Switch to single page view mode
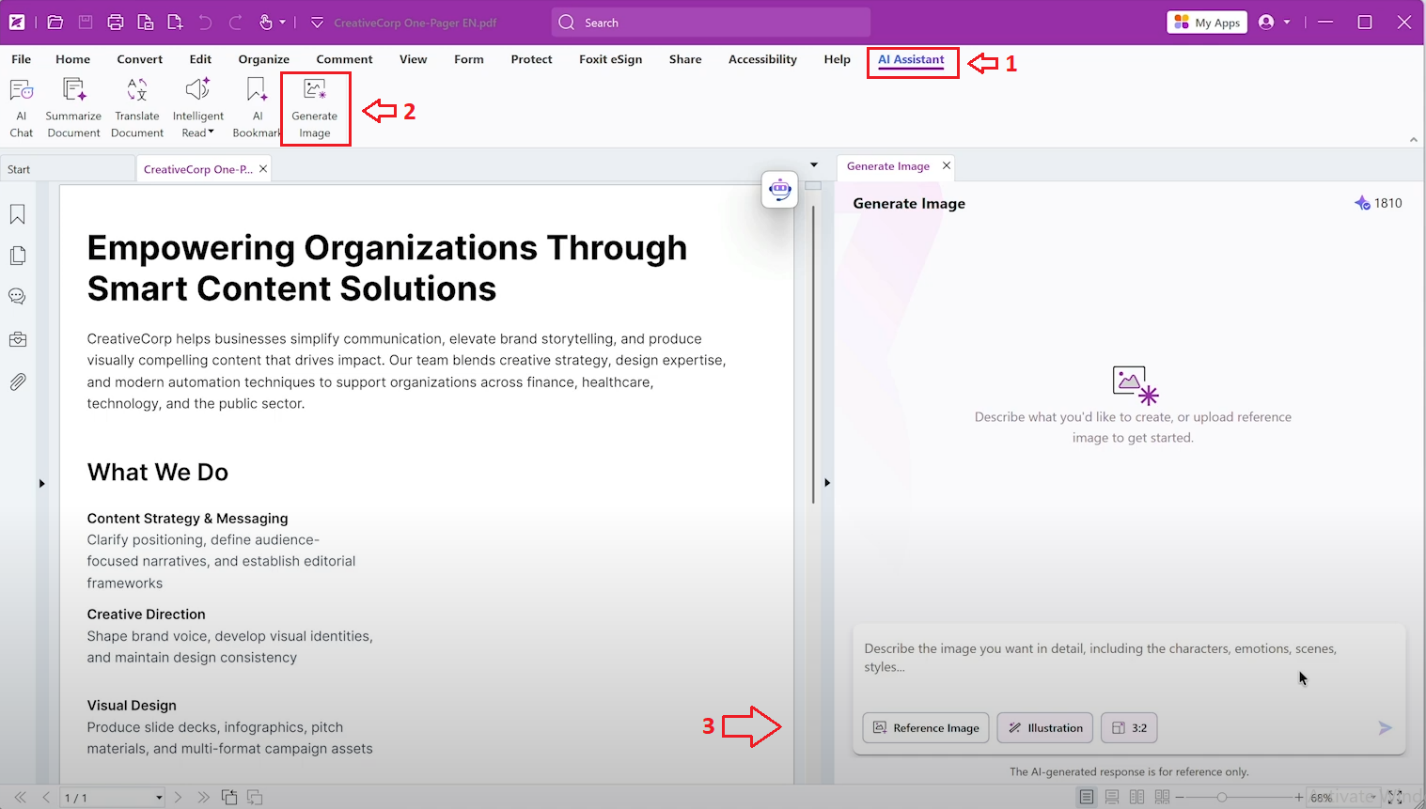Image resolution: width=1426 pixels, height=809 pixels. tap(1086, 797)
